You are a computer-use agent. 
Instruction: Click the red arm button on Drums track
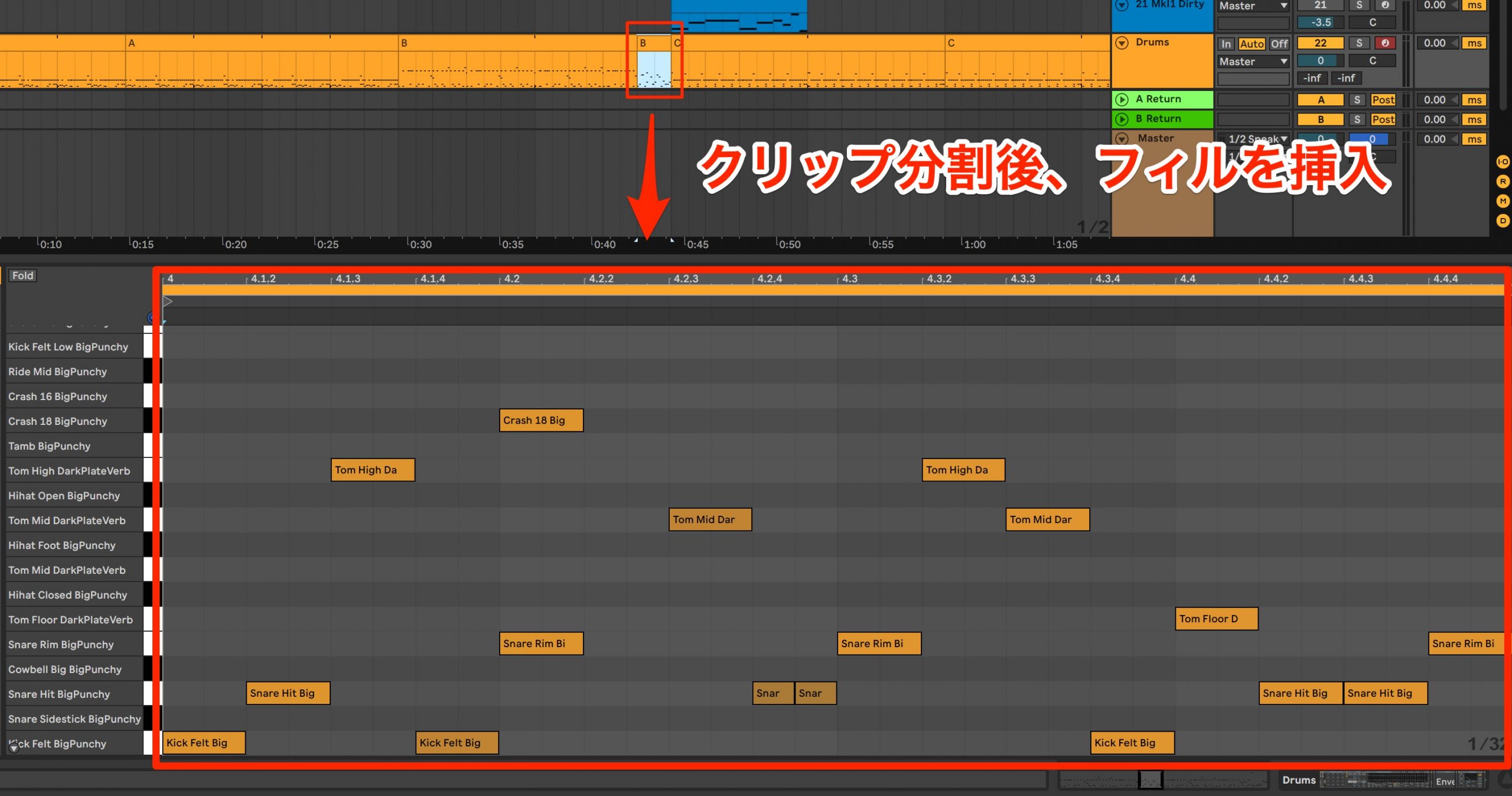click(1385, 43)
